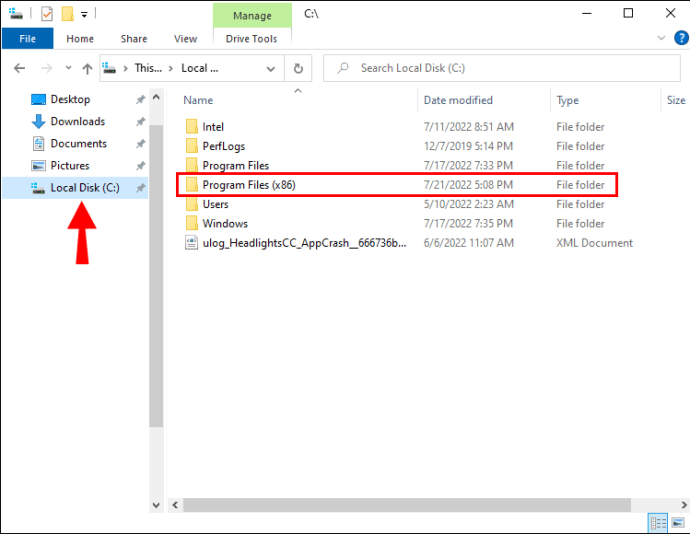This screenshot has height=534, width=690.
Task: Click the This PC breadcrumb
Action: coord(148,68)
